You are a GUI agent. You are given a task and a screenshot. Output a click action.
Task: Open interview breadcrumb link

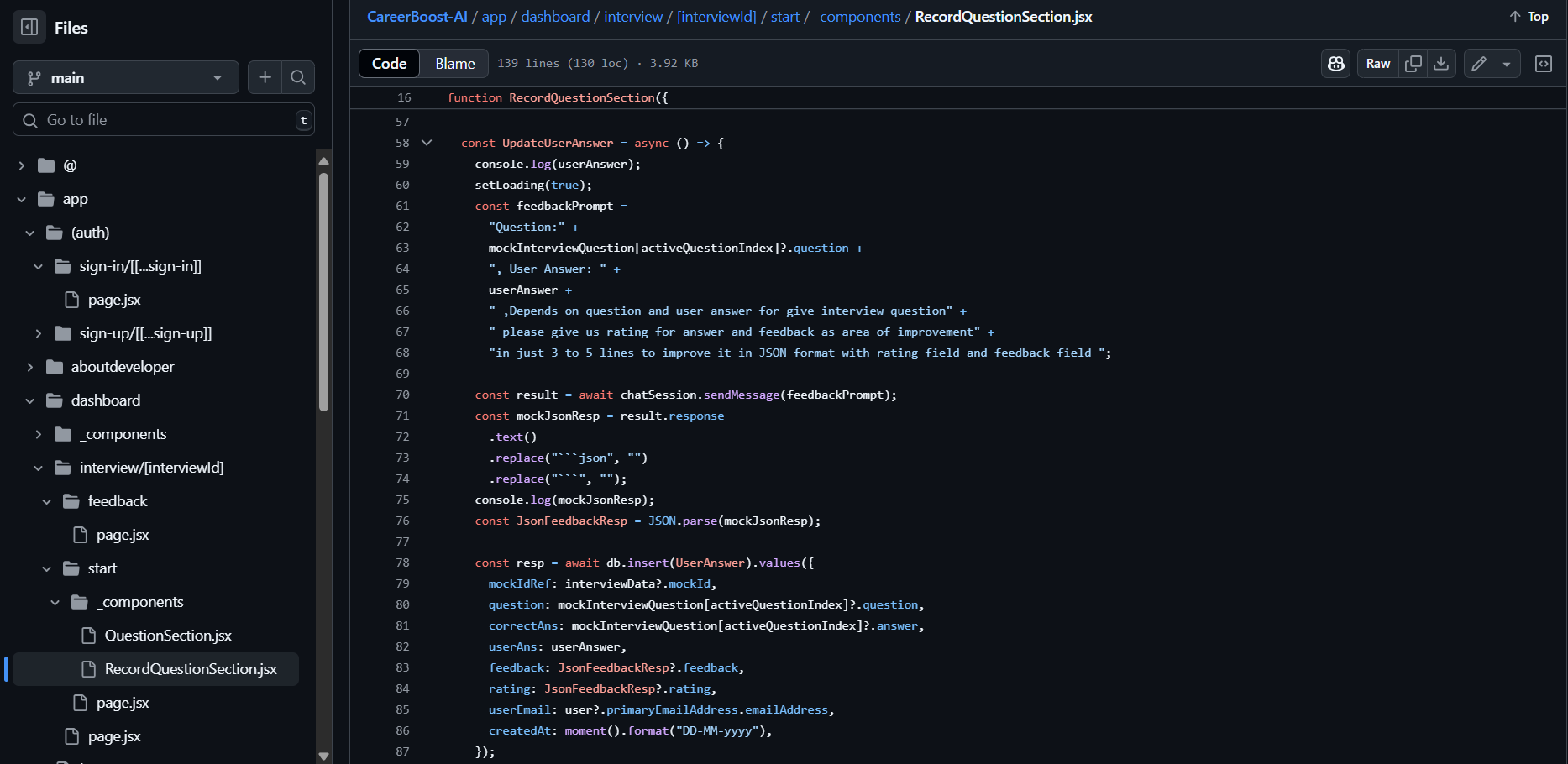(633, 17)
